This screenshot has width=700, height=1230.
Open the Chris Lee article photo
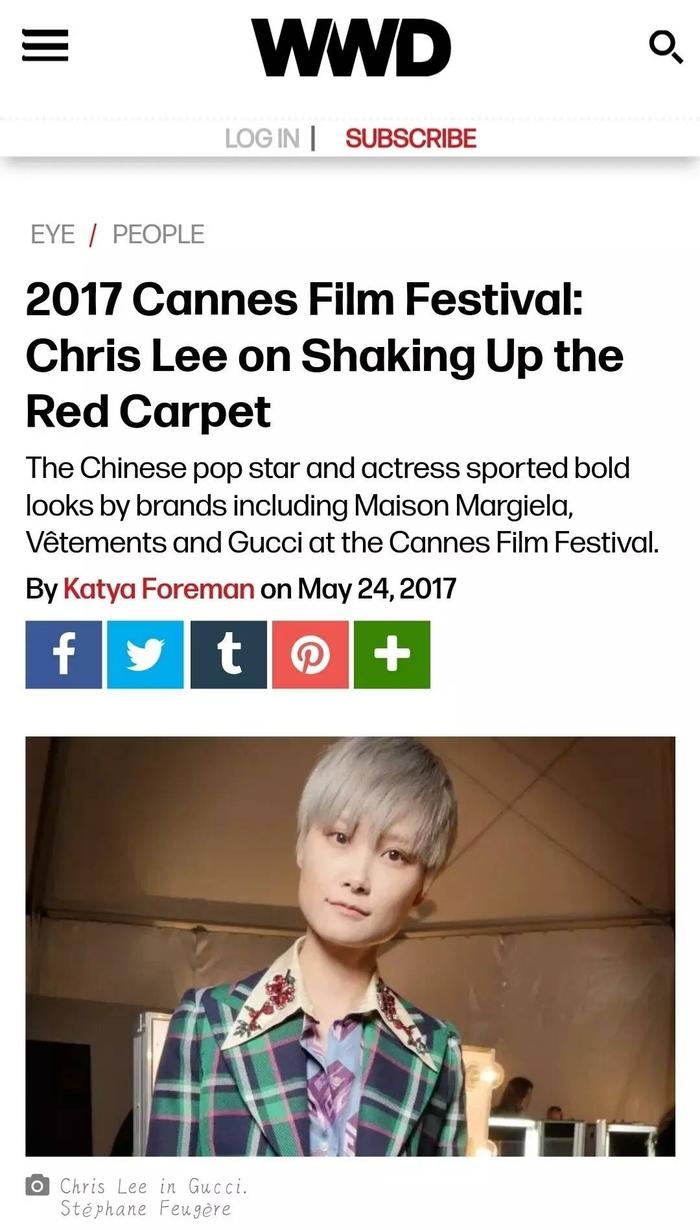coord(350,946)
